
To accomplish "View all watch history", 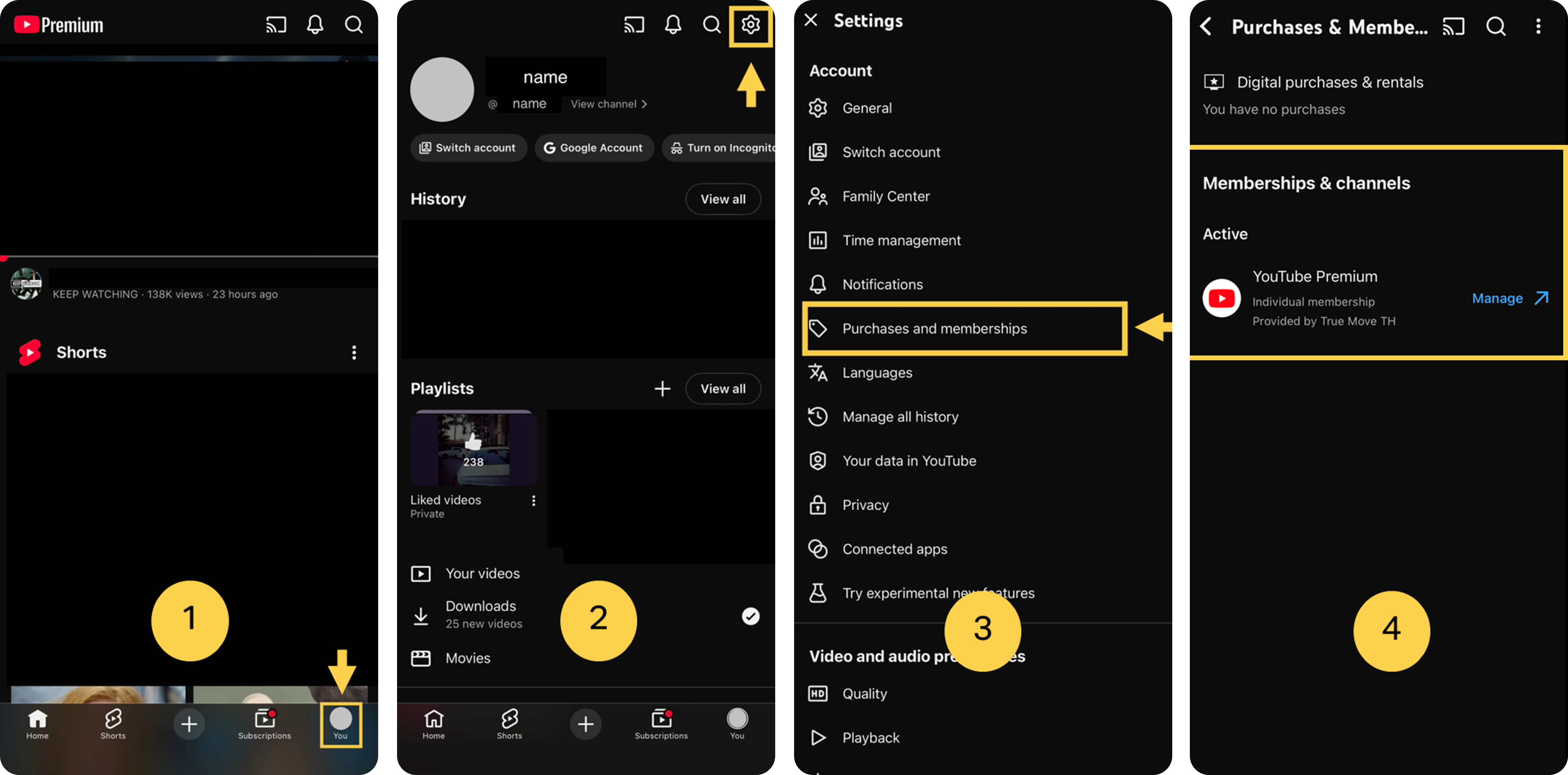I will 723,199.
